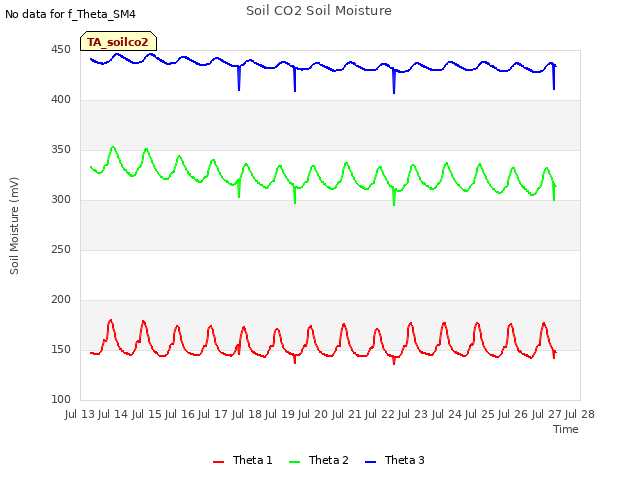640x480 pixels.
Task: Click the 100 y-axis tick label
Action: pyautogui.click(x=61, y=400)
